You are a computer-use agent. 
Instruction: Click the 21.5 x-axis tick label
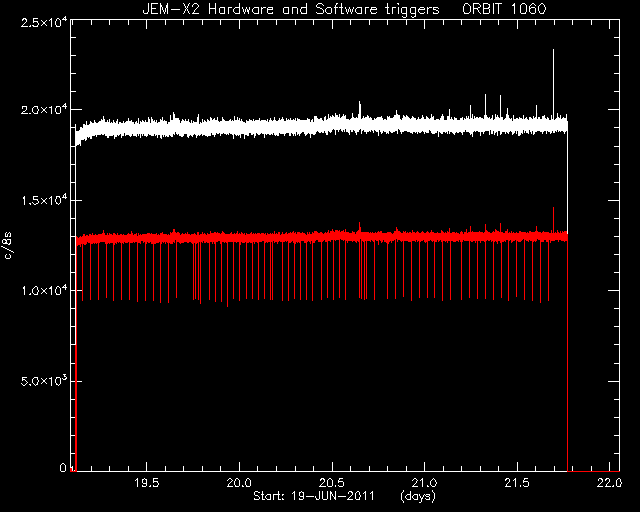(517, 483)
